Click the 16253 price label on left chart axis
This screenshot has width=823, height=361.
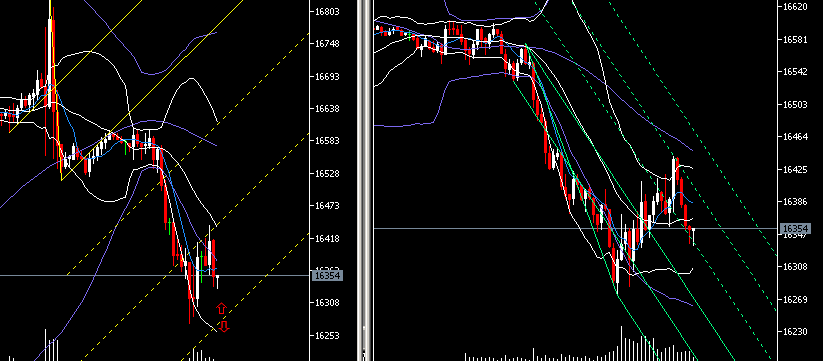pos(327,336)
